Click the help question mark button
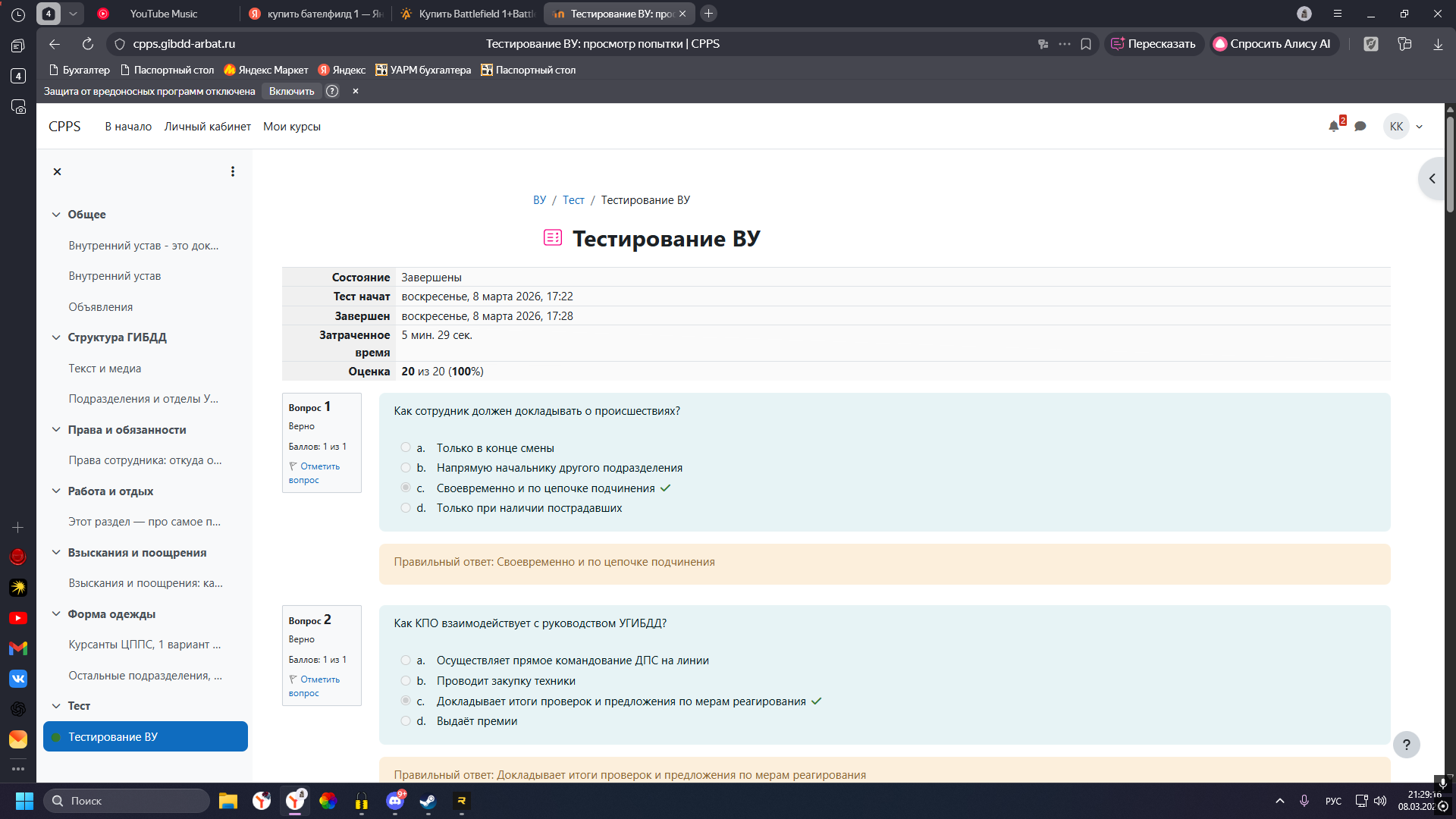 1406,745
